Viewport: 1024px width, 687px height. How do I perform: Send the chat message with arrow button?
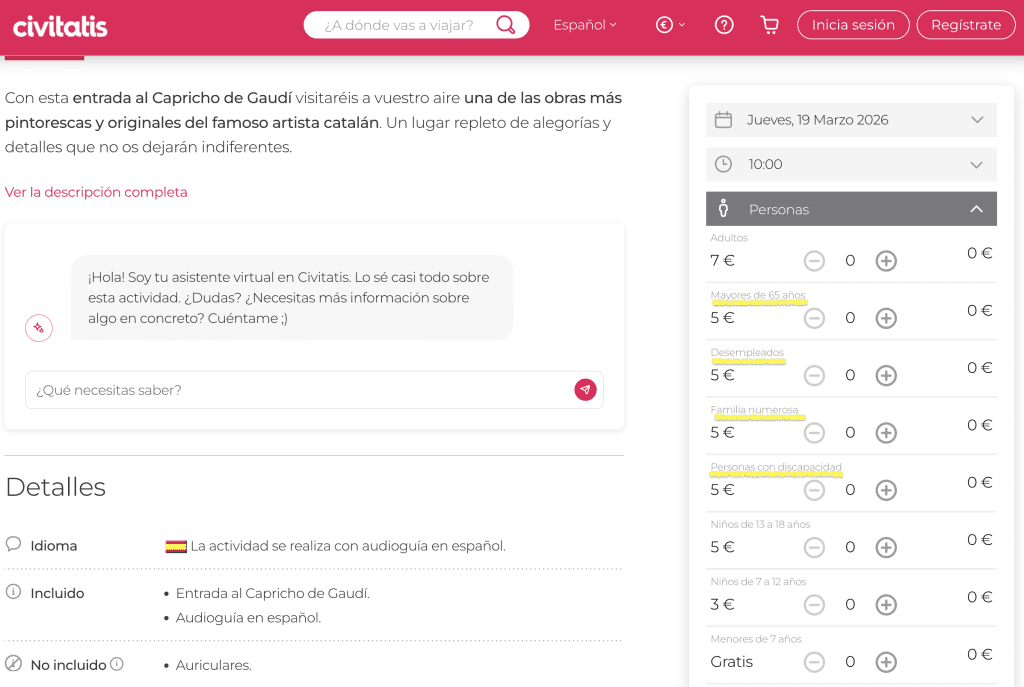[585, 390]
